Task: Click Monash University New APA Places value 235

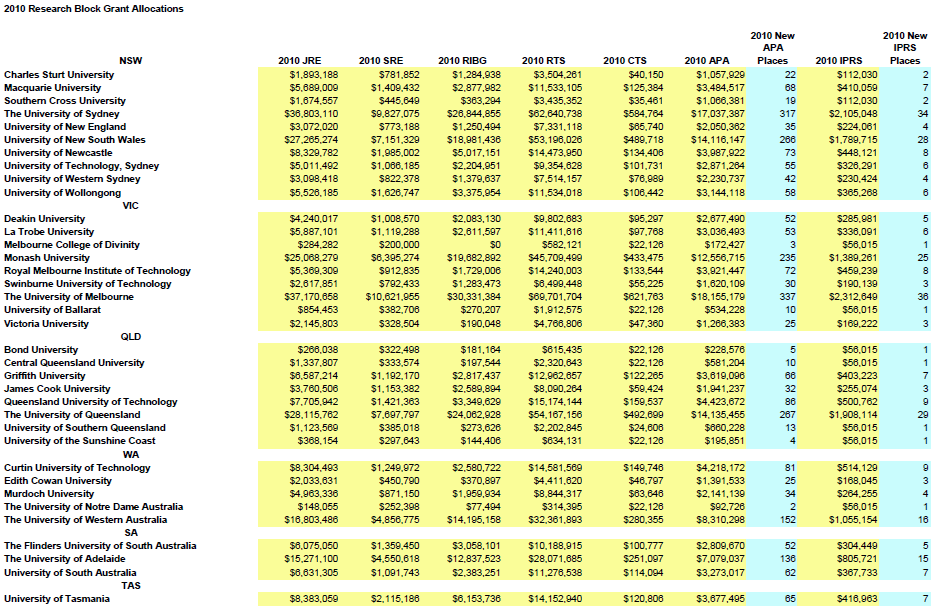Action: pos(787,258)
